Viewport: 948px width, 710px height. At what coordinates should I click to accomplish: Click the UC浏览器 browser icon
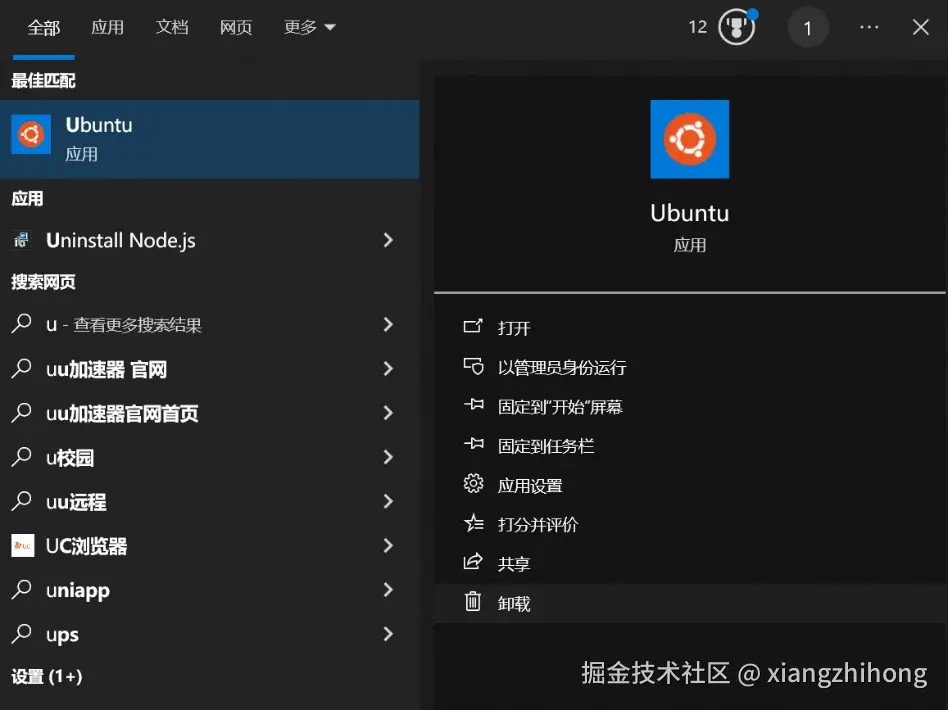pos(23,546)
